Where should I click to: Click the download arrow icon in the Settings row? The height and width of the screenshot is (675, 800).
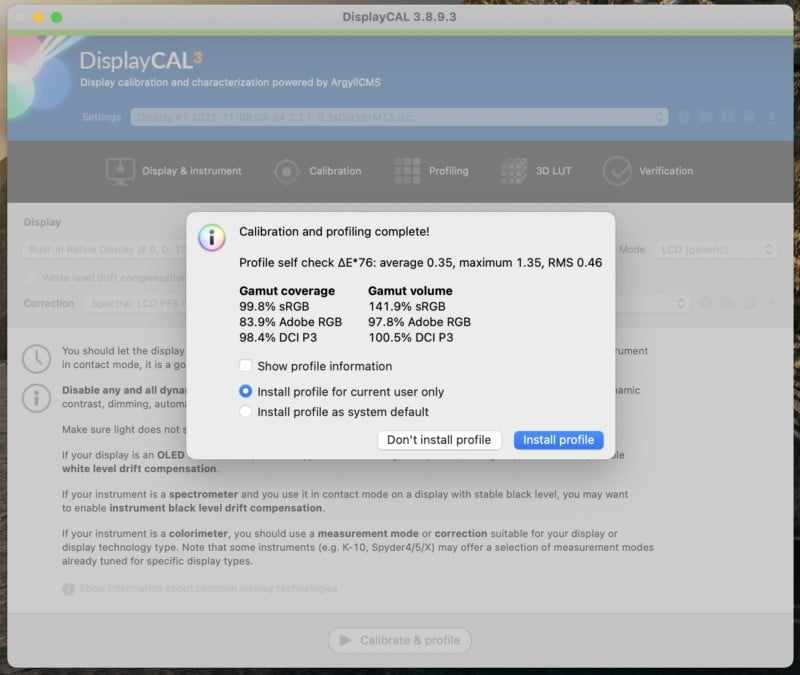coord(771,117)
